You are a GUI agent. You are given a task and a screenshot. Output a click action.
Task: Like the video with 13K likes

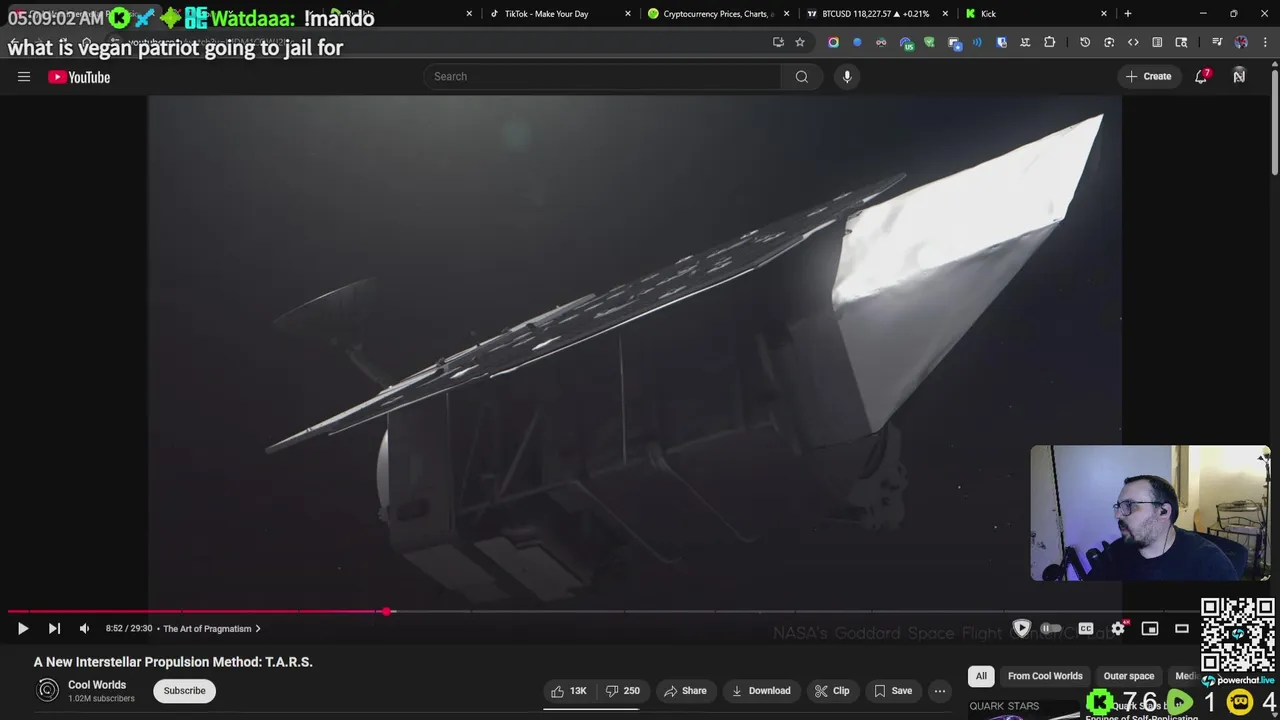pyautogui.click(x=569, y=691)
